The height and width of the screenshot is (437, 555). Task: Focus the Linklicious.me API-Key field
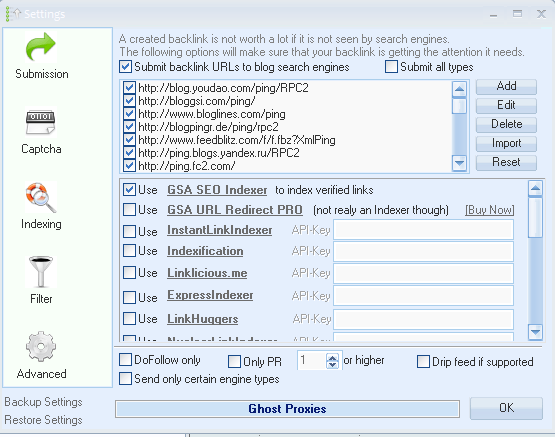click(x=423, y=273)
